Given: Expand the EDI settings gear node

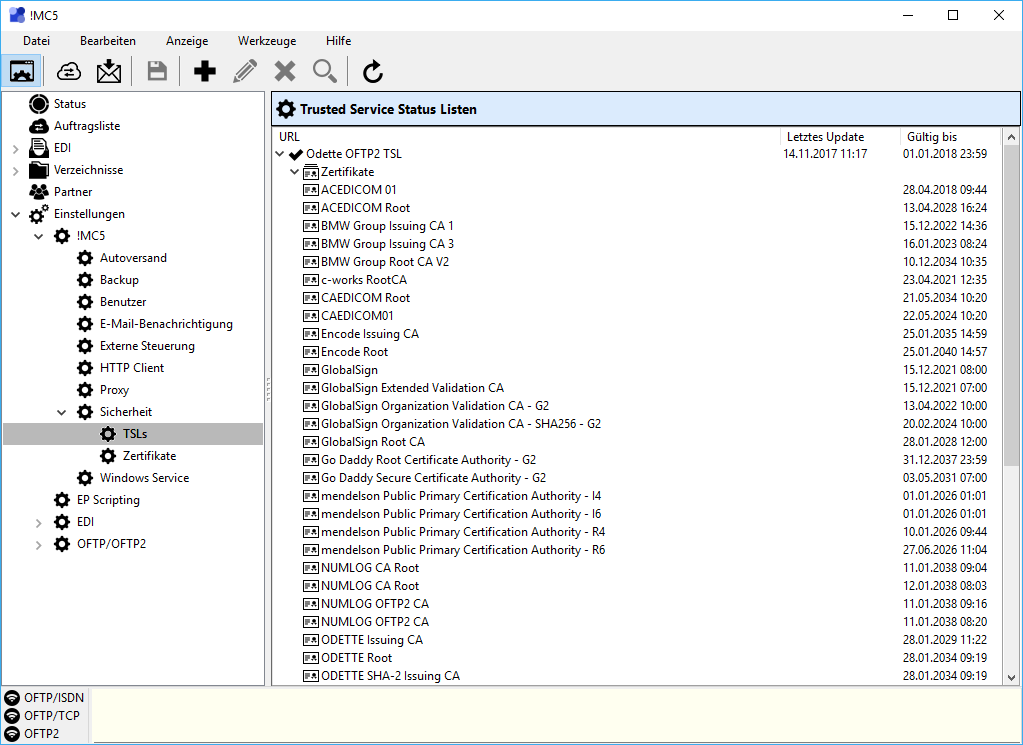Looking at the screenshot, I should [x=38, y=523].
